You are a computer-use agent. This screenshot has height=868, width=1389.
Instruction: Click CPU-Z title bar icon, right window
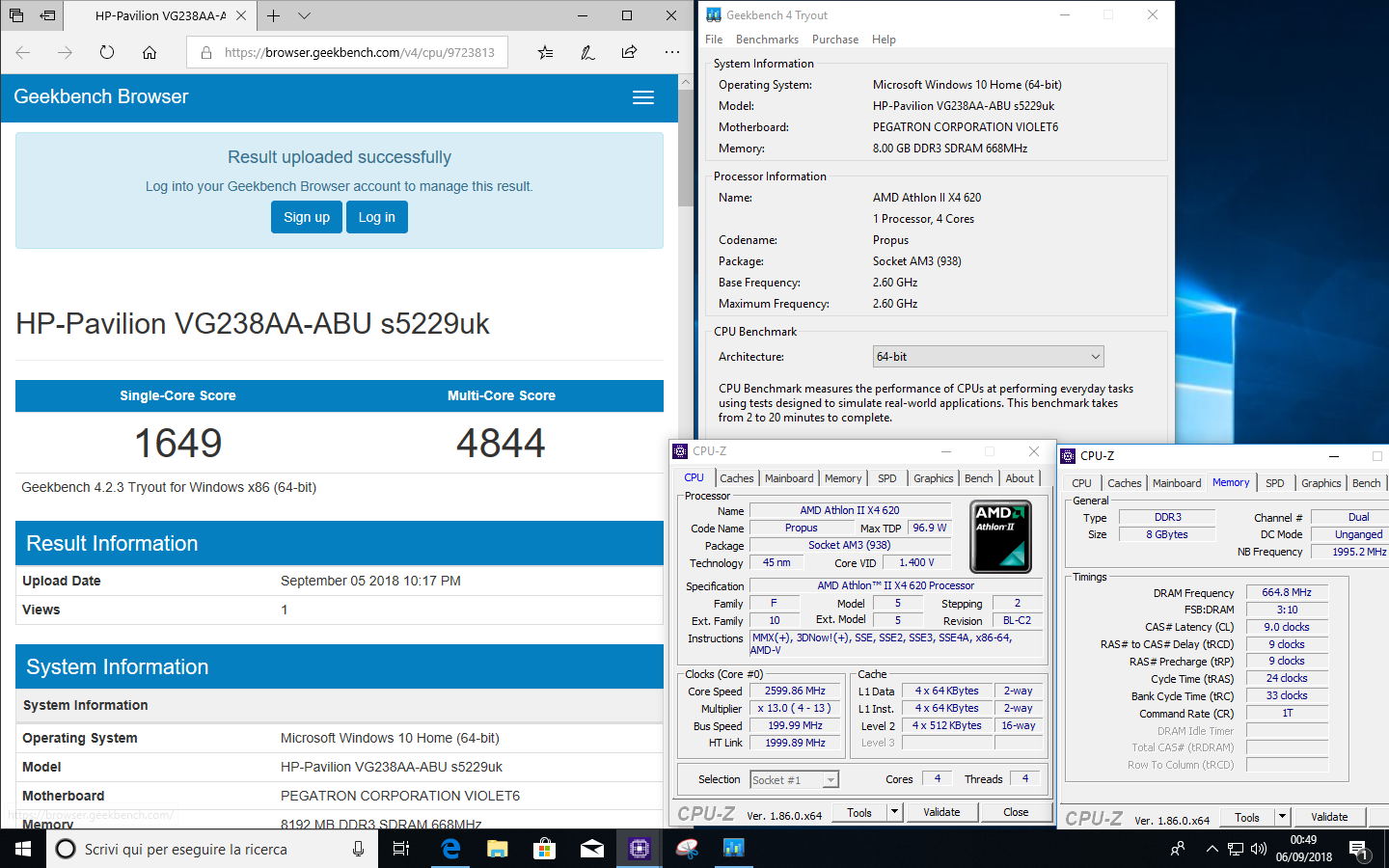1069,456
